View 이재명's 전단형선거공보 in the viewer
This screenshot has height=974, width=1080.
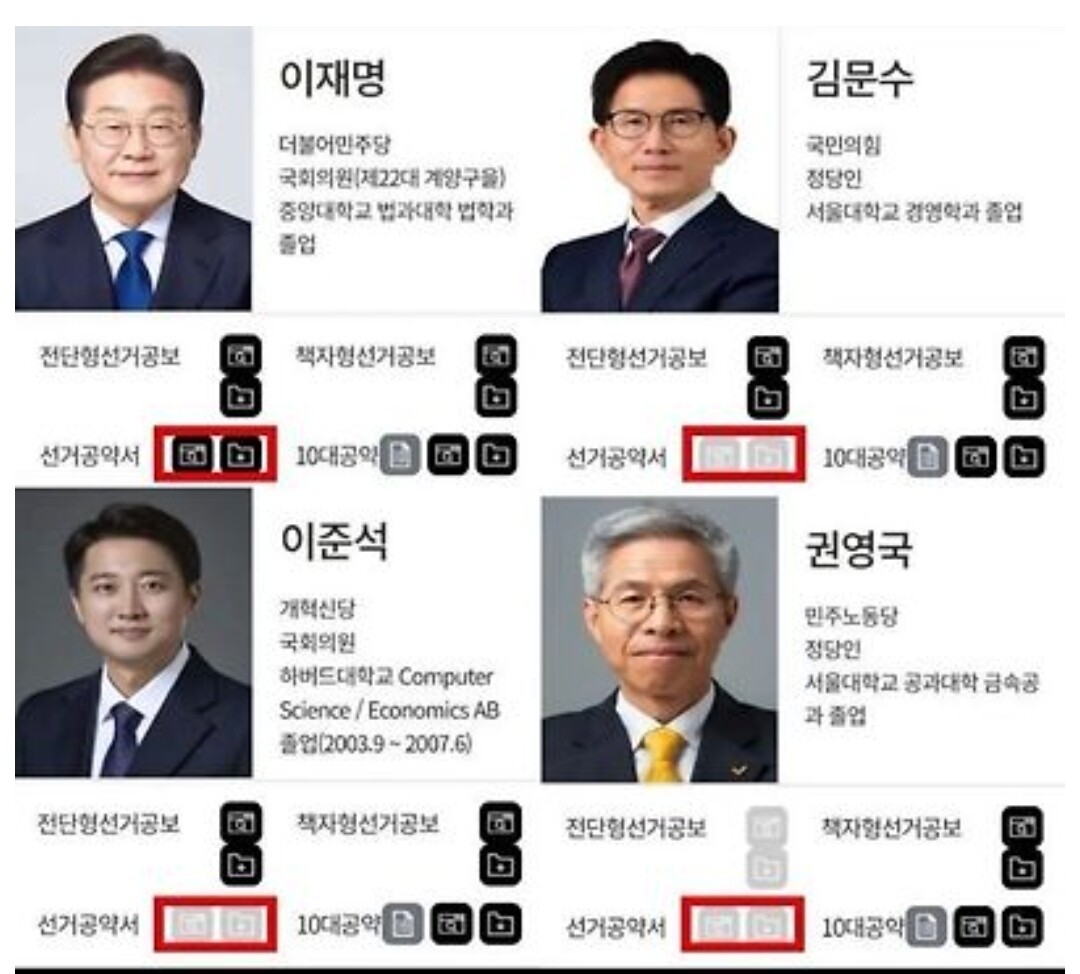(240, 355)
